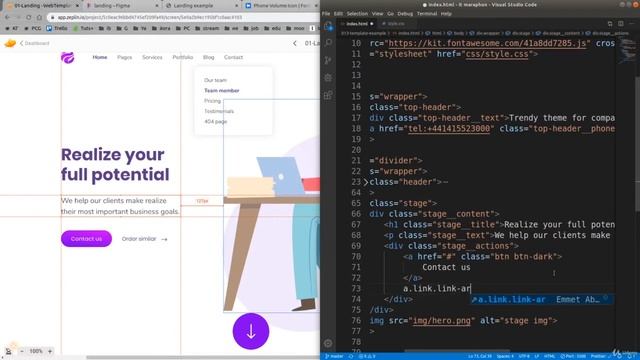
Task: Click the Zeplin Dashboard back link
Action: coord(35,43)
